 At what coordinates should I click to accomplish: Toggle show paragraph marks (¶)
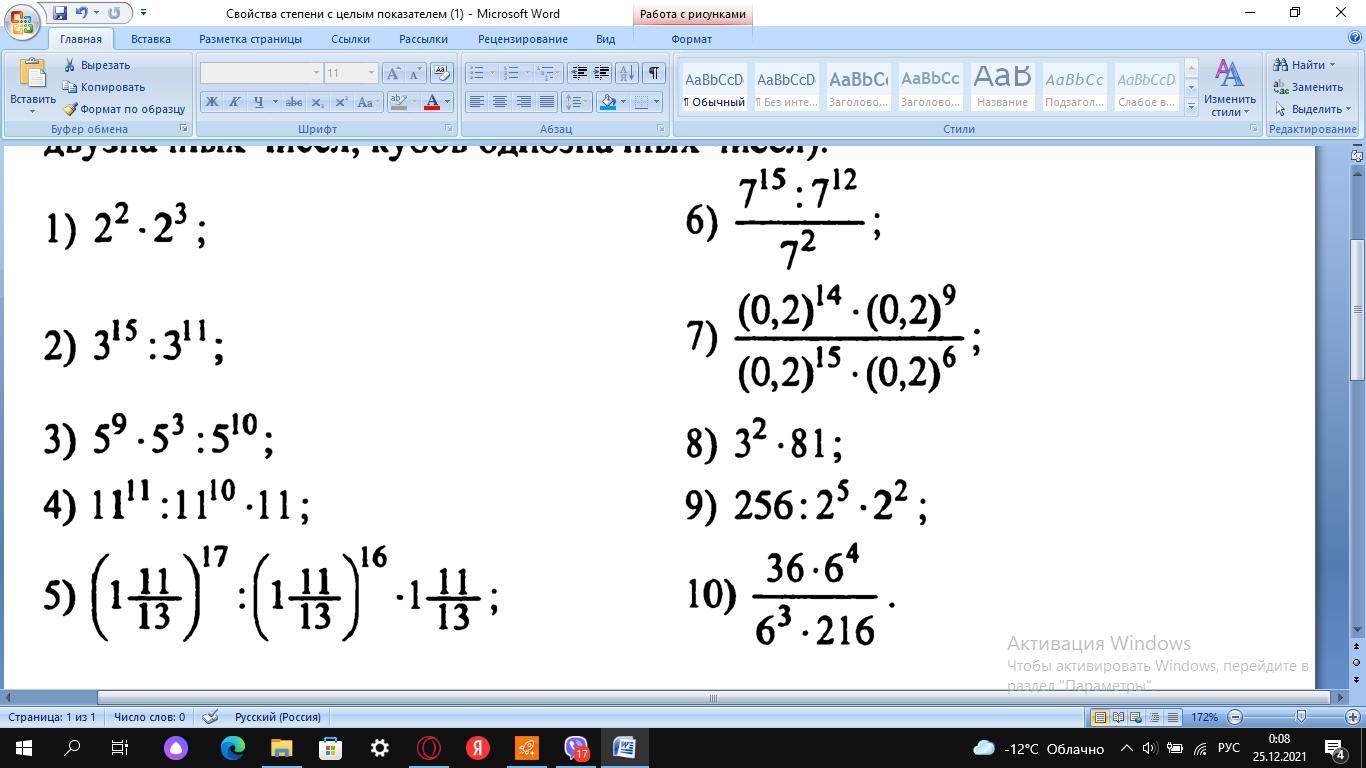(654, 73)
